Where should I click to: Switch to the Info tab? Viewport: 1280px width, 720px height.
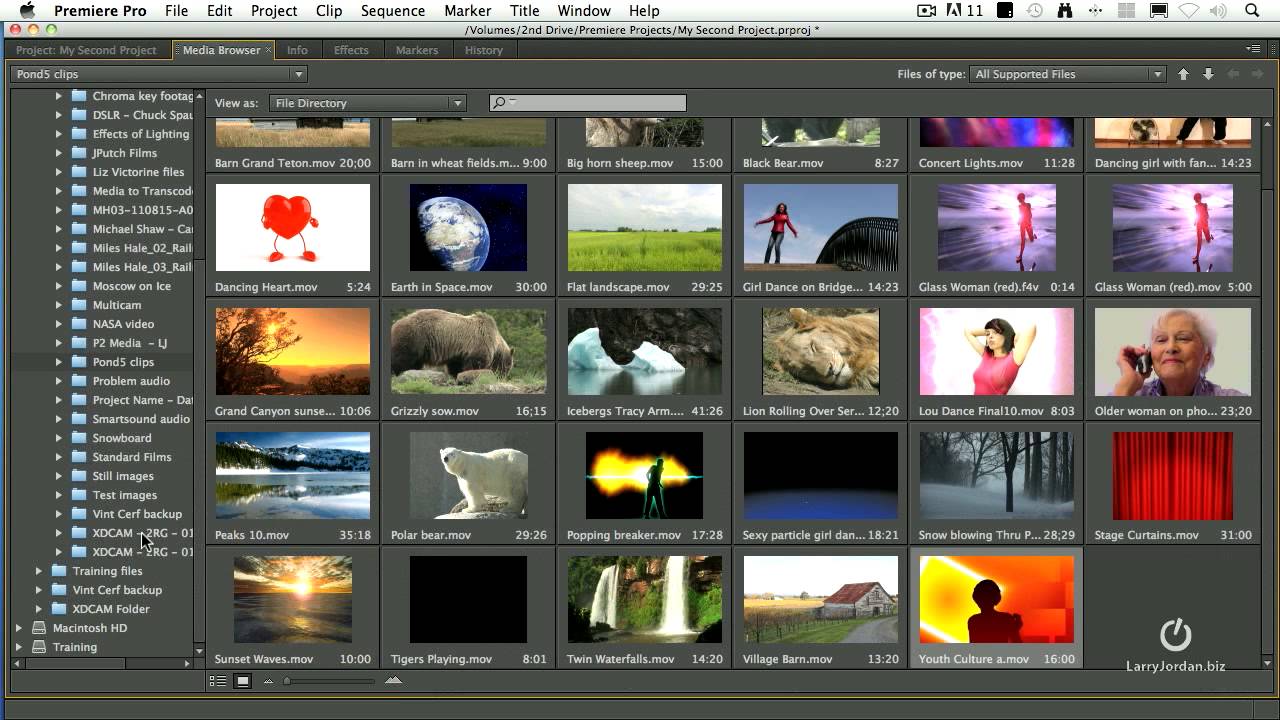click(x=297, y=50)
